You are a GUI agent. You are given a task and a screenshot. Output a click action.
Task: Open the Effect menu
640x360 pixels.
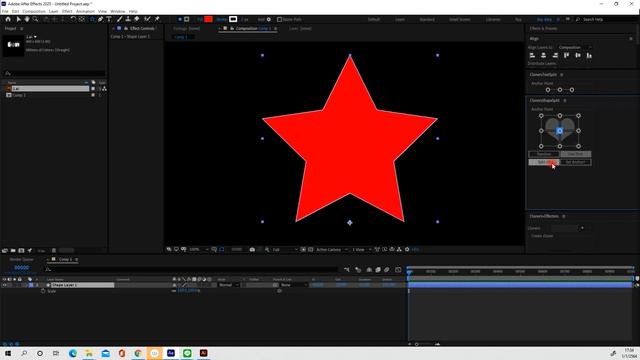pos(67,11)
